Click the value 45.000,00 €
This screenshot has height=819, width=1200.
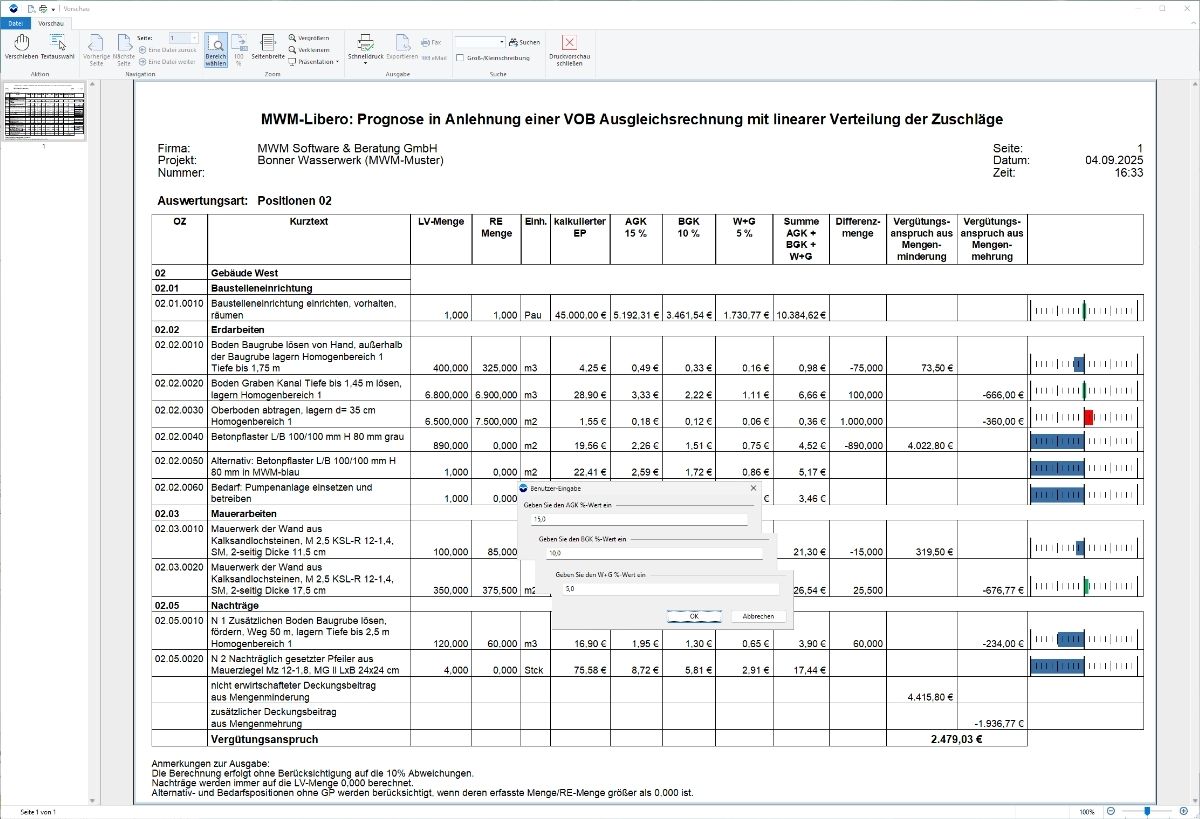[580, 315]
